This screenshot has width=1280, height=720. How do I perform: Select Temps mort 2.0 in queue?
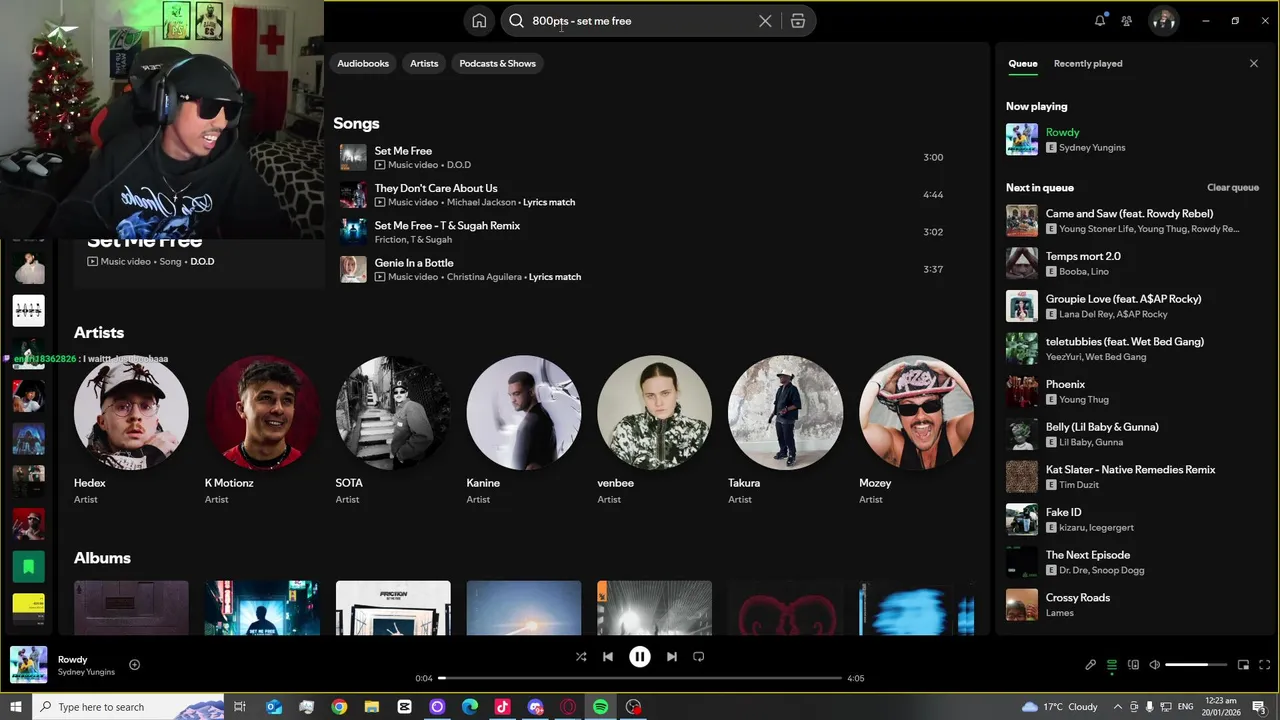coord(1133,264)
